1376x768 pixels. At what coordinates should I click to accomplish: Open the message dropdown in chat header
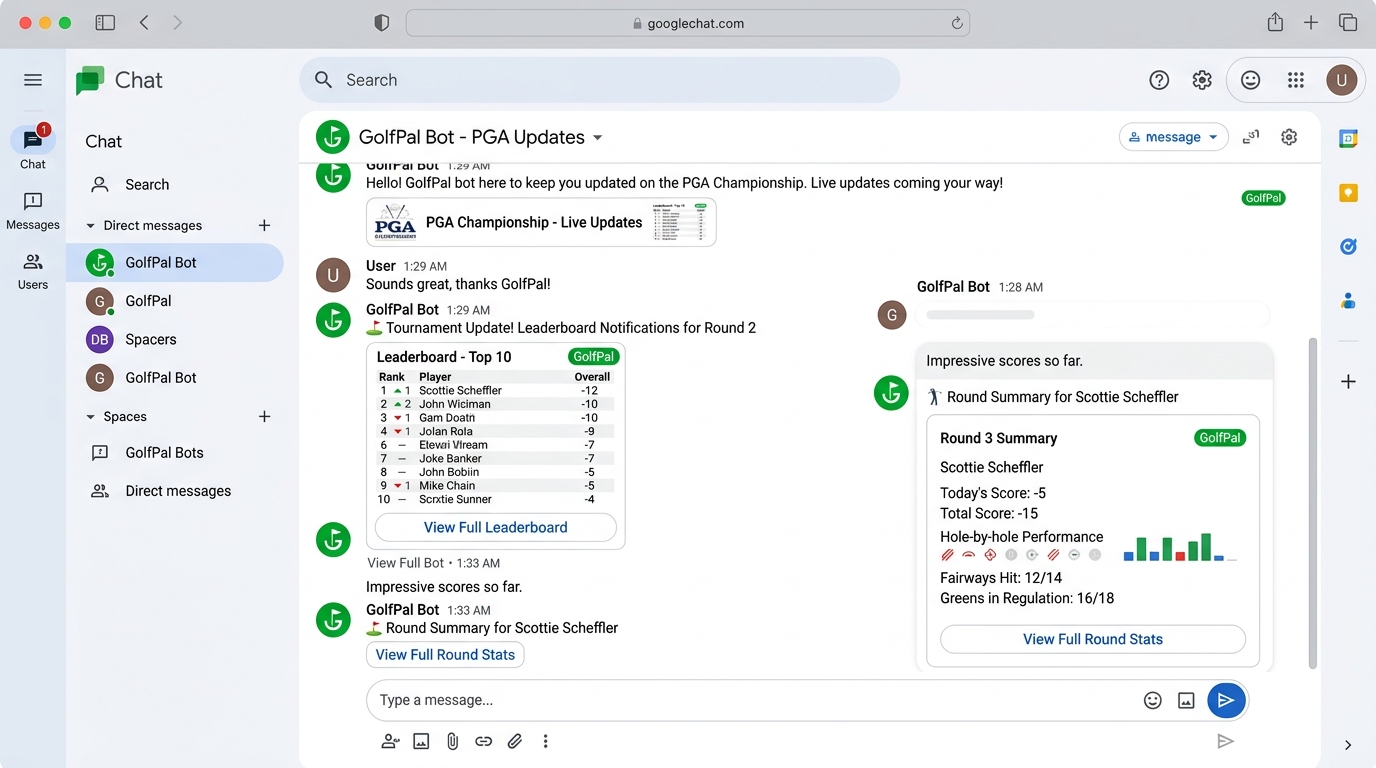[x=1173, y=137]
